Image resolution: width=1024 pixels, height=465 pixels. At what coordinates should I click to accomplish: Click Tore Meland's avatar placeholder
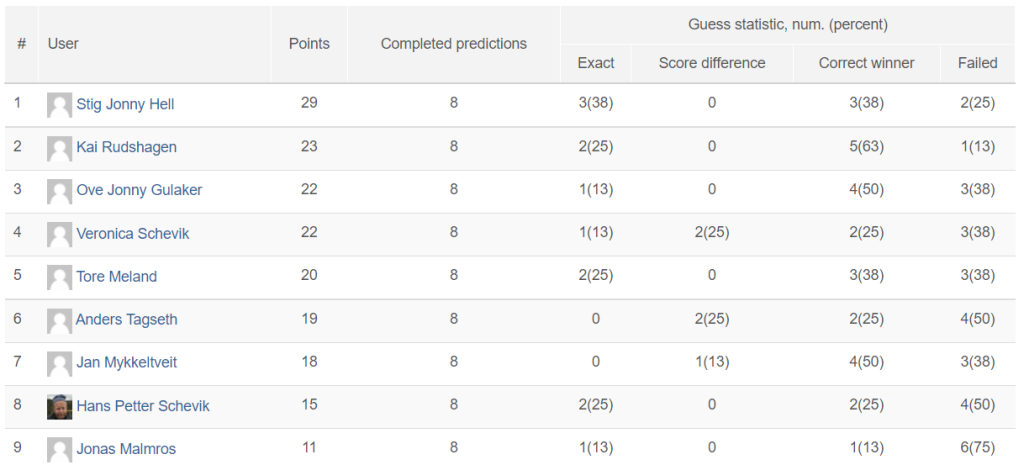(x=59, y=278)
